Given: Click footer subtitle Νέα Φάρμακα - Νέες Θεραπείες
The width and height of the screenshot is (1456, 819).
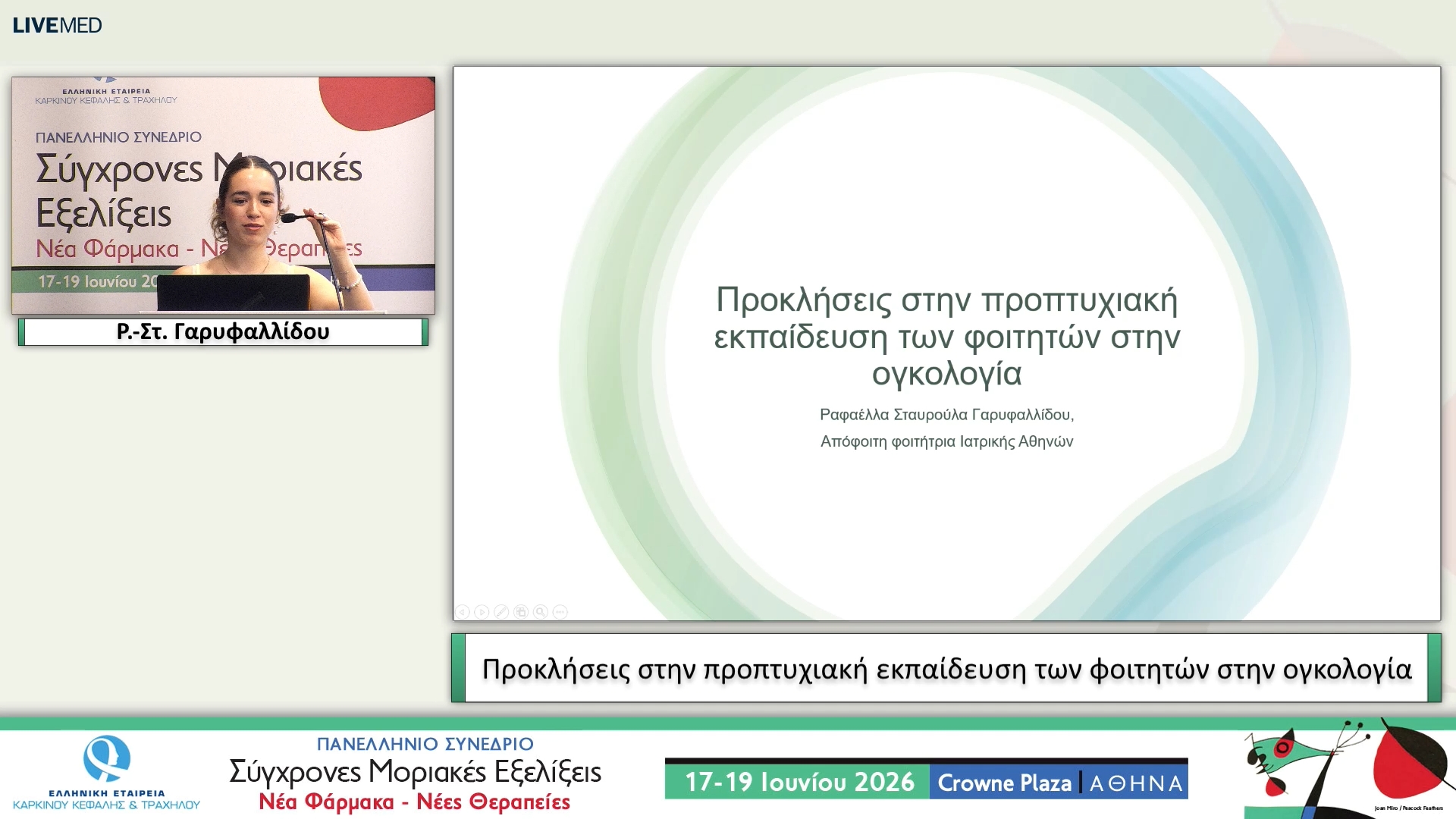Looking at the screenshot, I should click(414, 802).
